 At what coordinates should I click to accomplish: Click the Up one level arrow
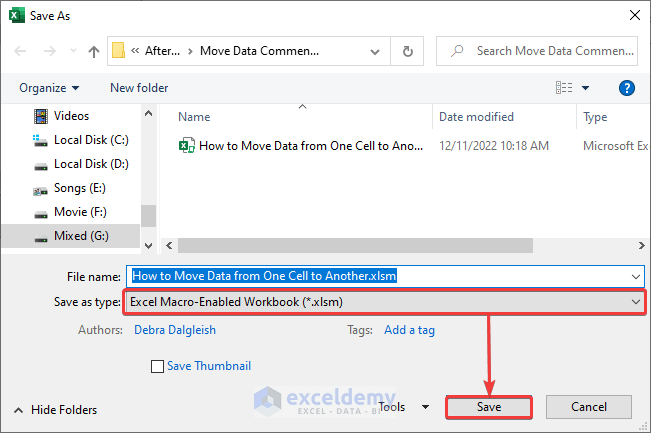pos(94,51)
